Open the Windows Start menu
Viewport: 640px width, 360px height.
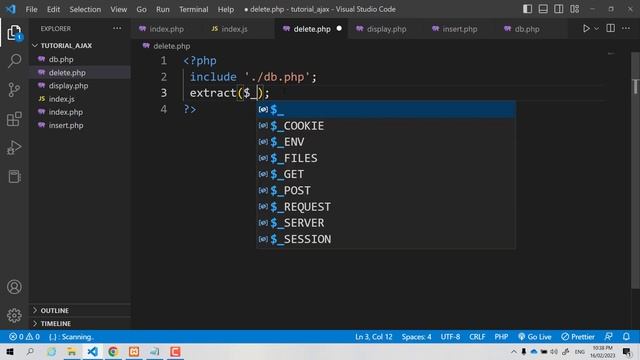pyautogui.click(x=10, y=352)
